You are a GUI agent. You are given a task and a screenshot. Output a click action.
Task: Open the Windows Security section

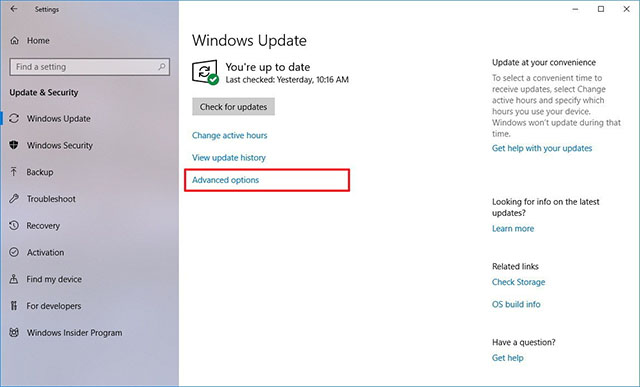pyautogui.click(x=60, y=145)
